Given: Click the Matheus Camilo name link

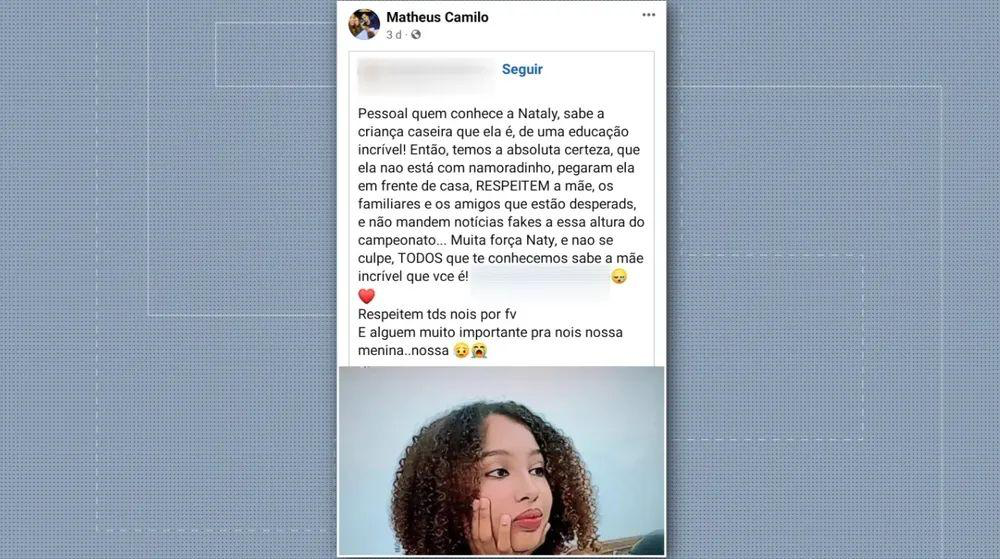Looking at the screenshot, I should [x=438, y=17].
